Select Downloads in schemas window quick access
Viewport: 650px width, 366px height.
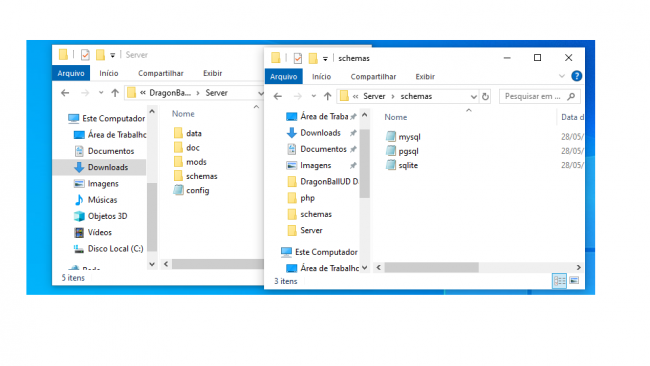pyautogui.click(x=314, y=133)
